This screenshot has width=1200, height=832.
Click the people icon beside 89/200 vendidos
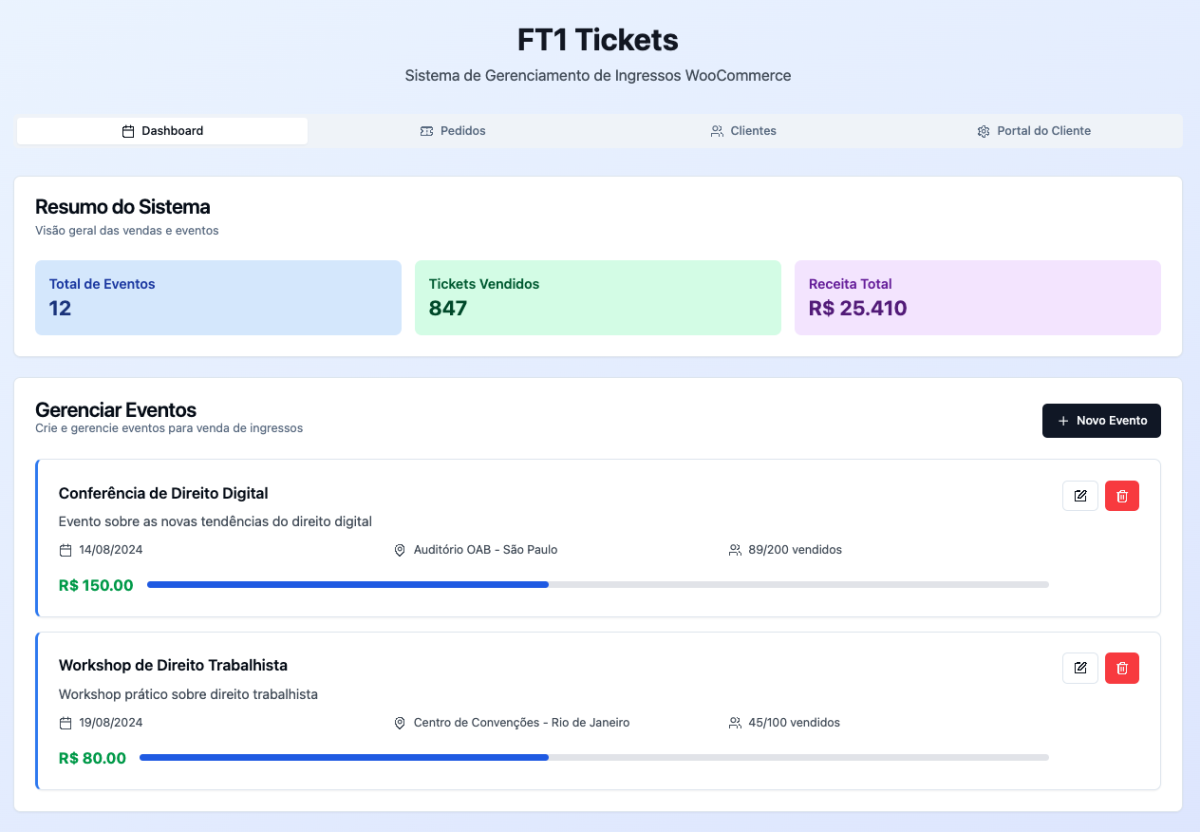coord(735,550)
